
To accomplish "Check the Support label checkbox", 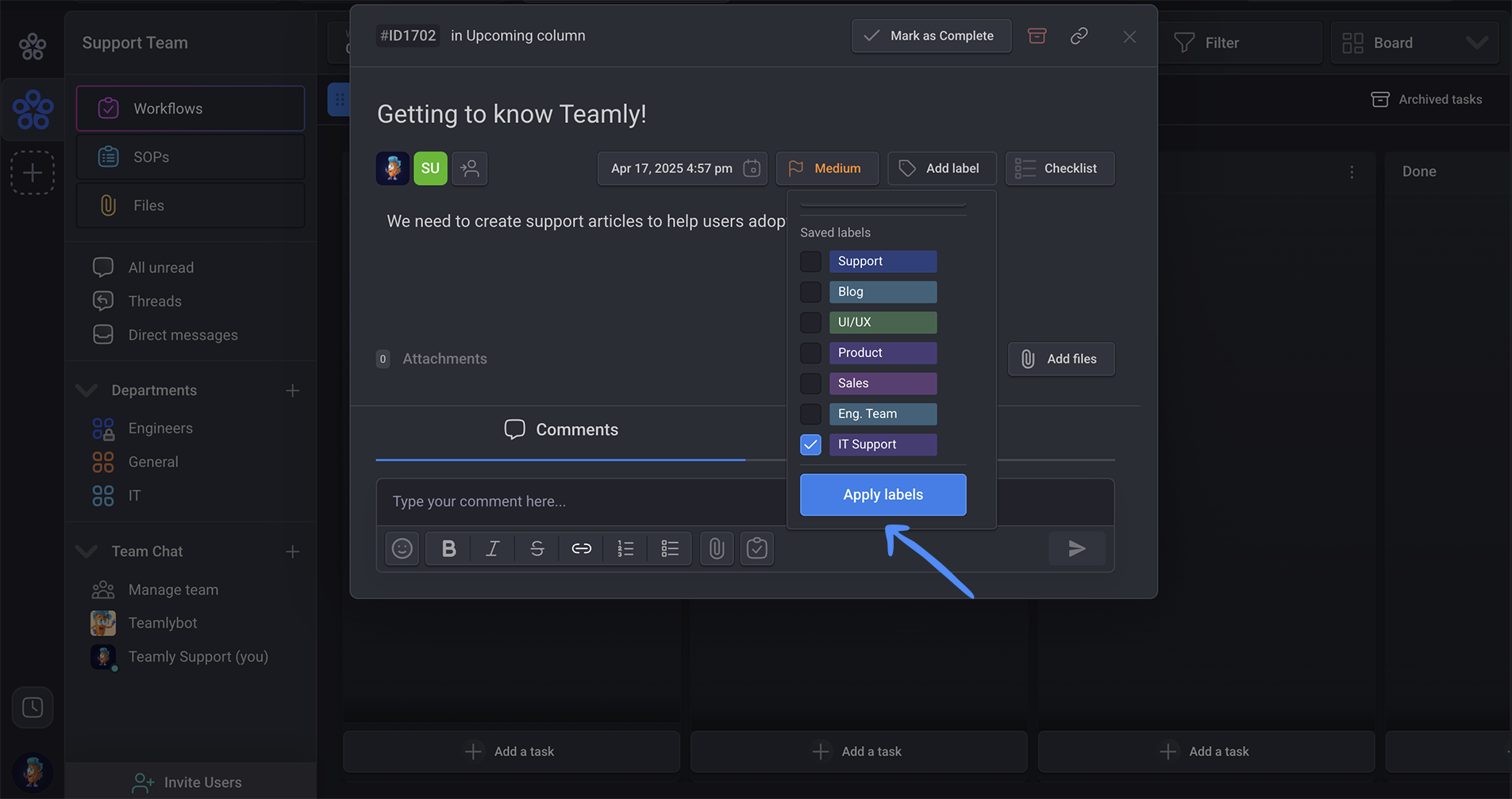I will pos(810,261).
